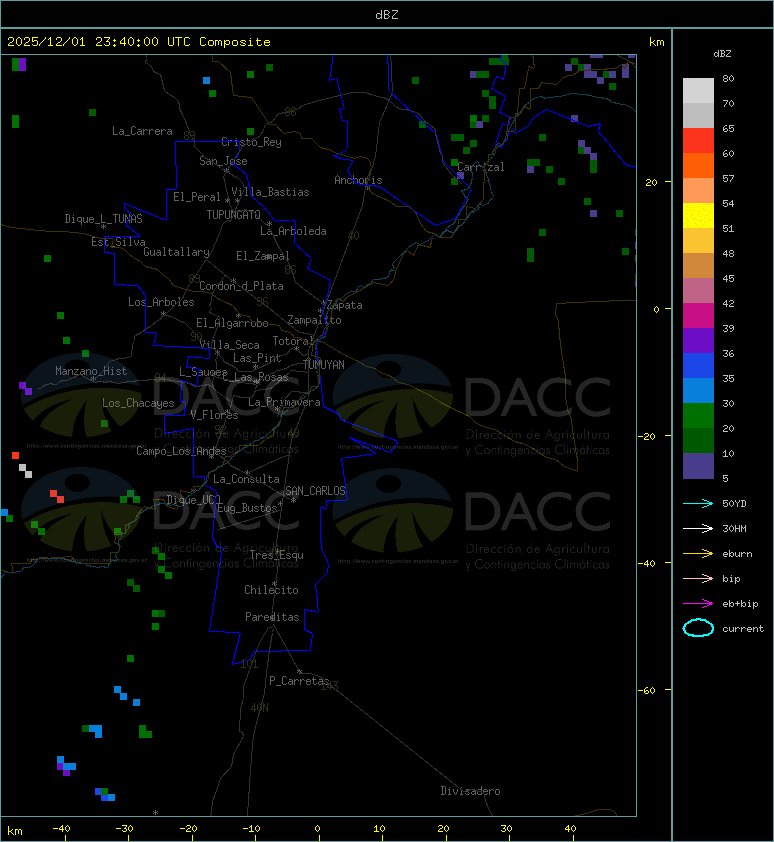Viewport: 774px width, 842px height.
Task: Click the red radar echo cell at left
Action: coord(16,455)
